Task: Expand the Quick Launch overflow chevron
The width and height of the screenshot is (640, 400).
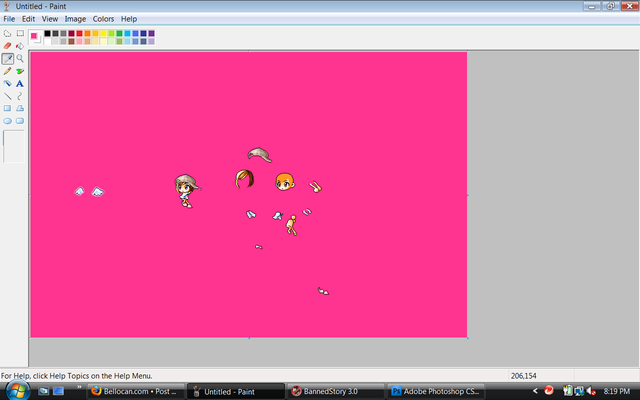Action: click(x=79, y=387)
